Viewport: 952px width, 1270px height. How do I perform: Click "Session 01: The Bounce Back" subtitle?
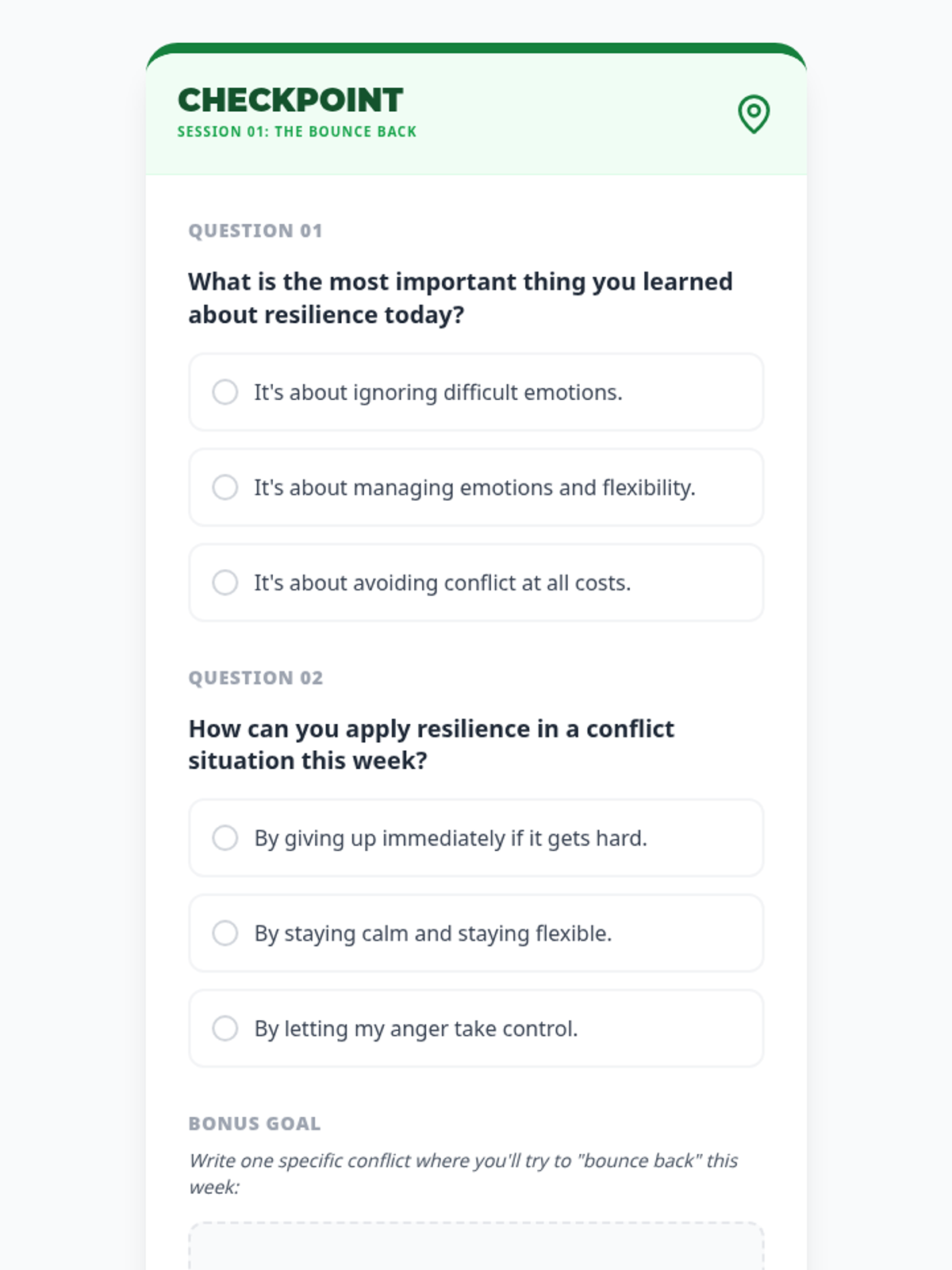[x=297, y=132]
